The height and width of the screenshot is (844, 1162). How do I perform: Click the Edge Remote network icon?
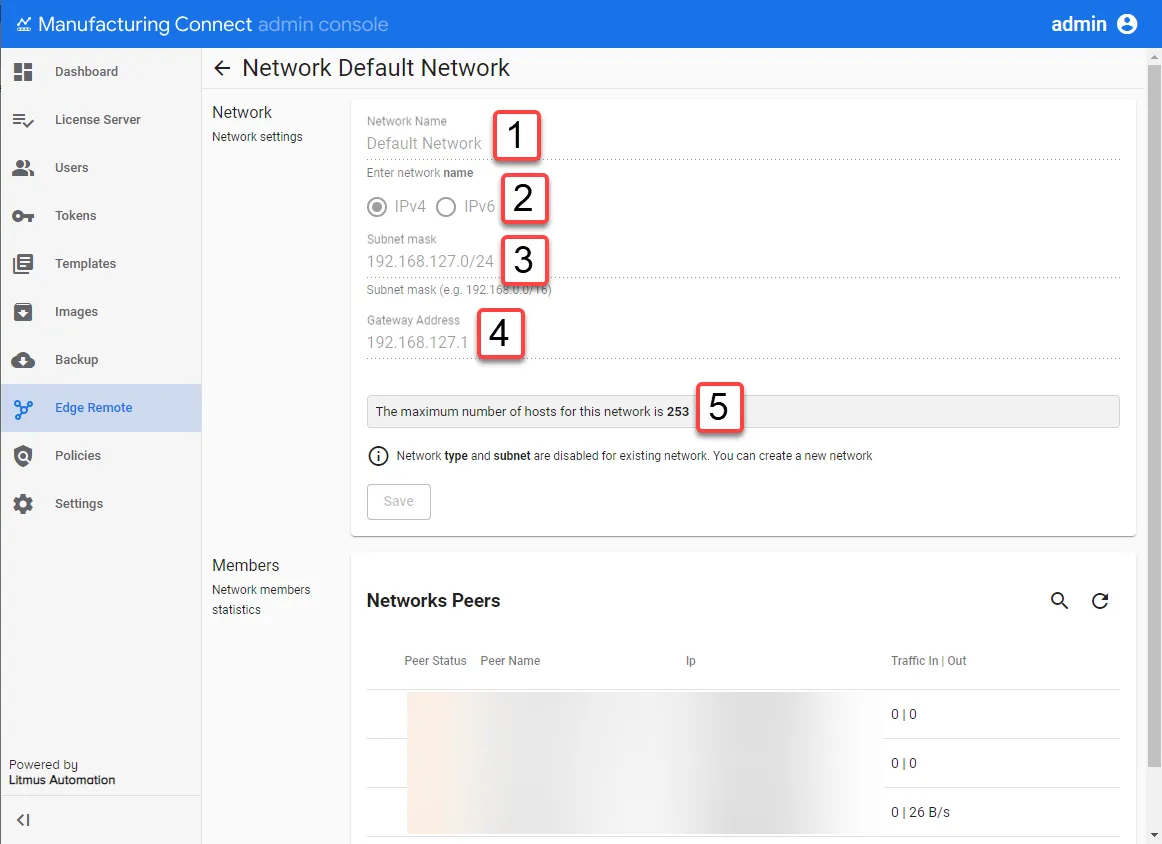click(x=23, y=408)
